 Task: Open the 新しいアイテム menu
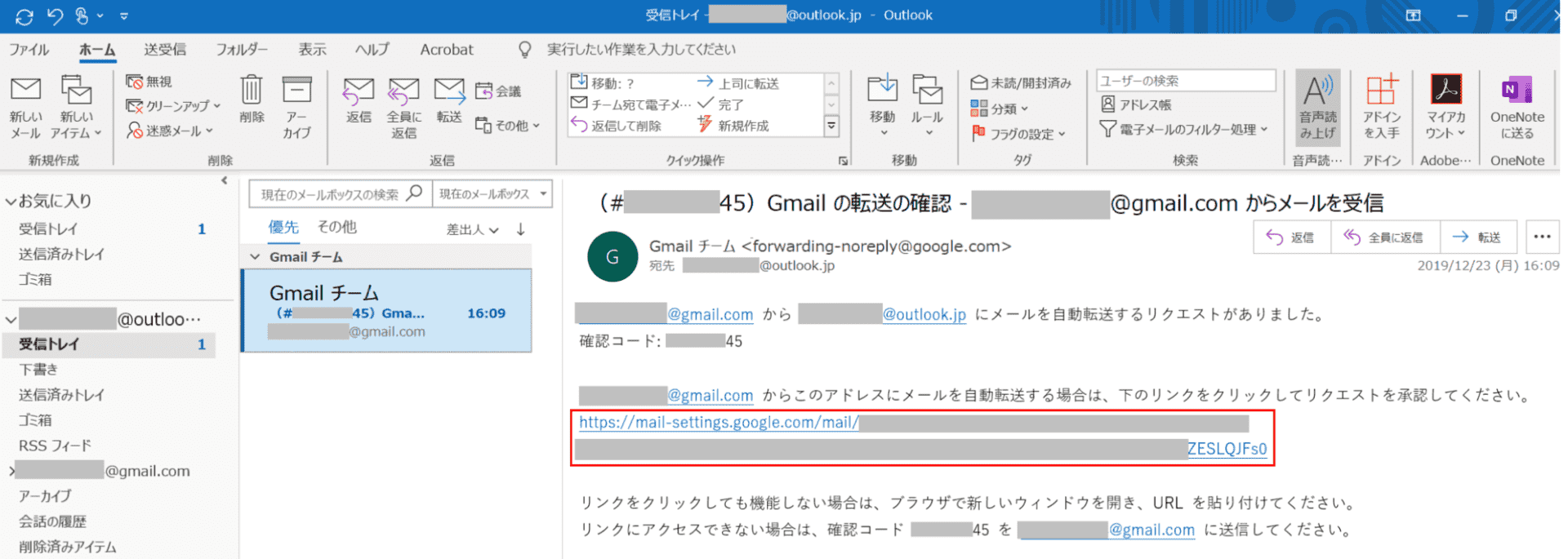76,108
